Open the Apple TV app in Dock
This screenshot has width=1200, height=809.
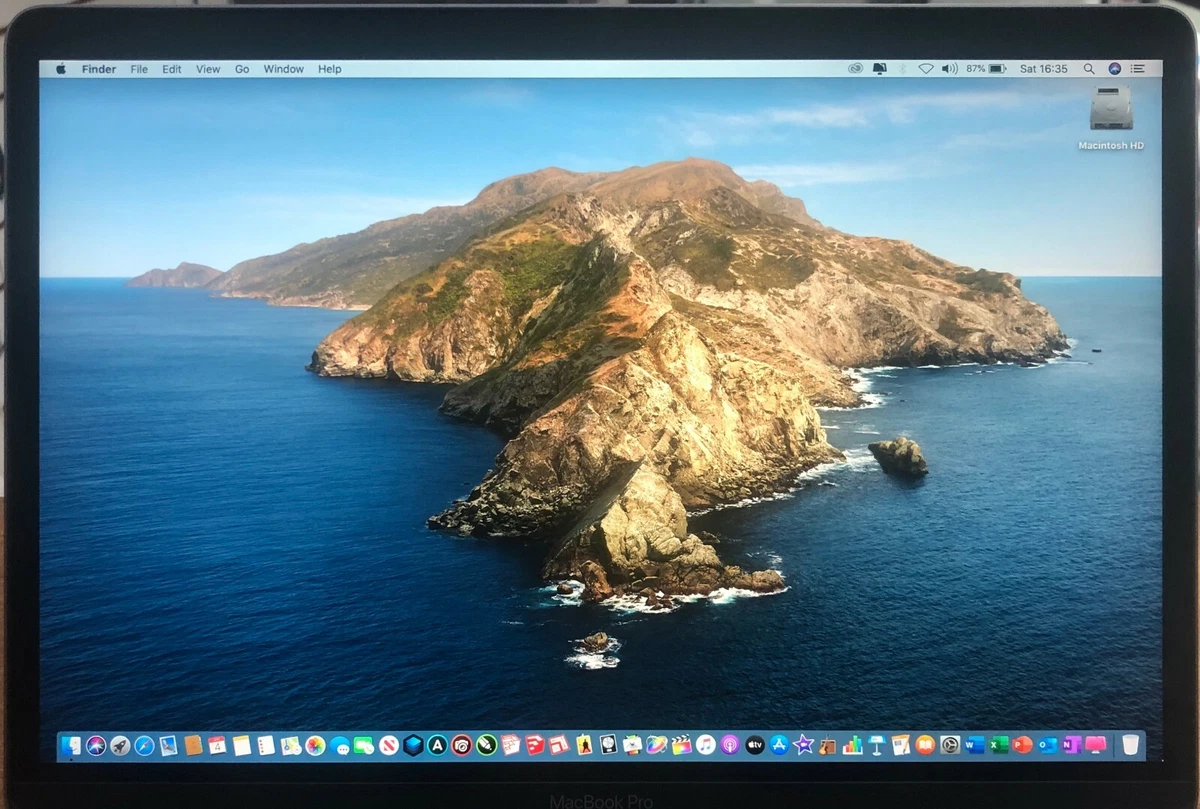tap(755, 744)
